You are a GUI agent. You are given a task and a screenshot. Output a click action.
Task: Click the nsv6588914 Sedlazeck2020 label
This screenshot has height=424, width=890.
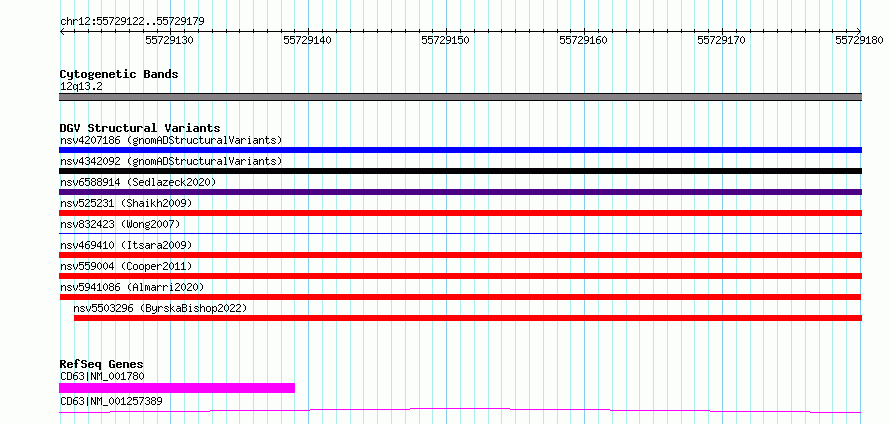[138, 182]
